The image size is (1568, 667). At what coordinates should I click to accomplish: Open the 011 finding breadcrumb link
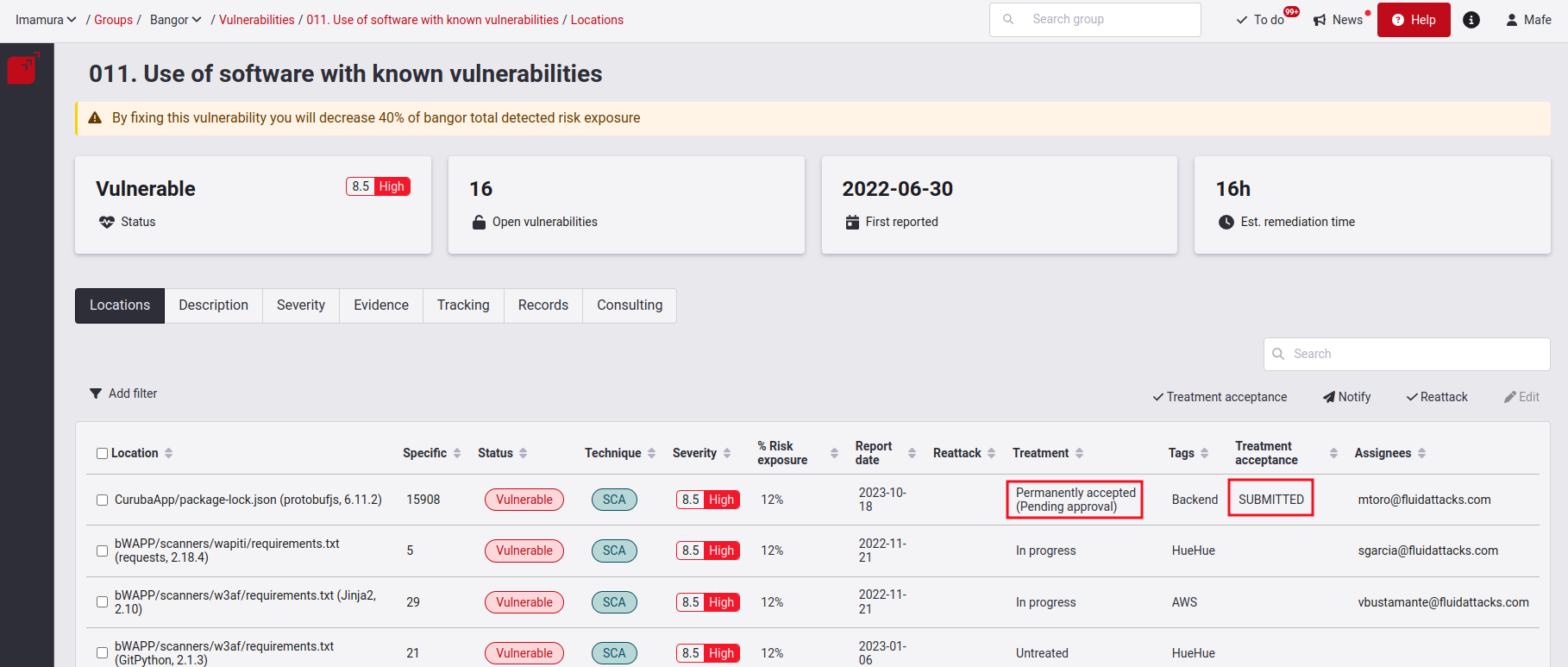click(x=433, y=20)
